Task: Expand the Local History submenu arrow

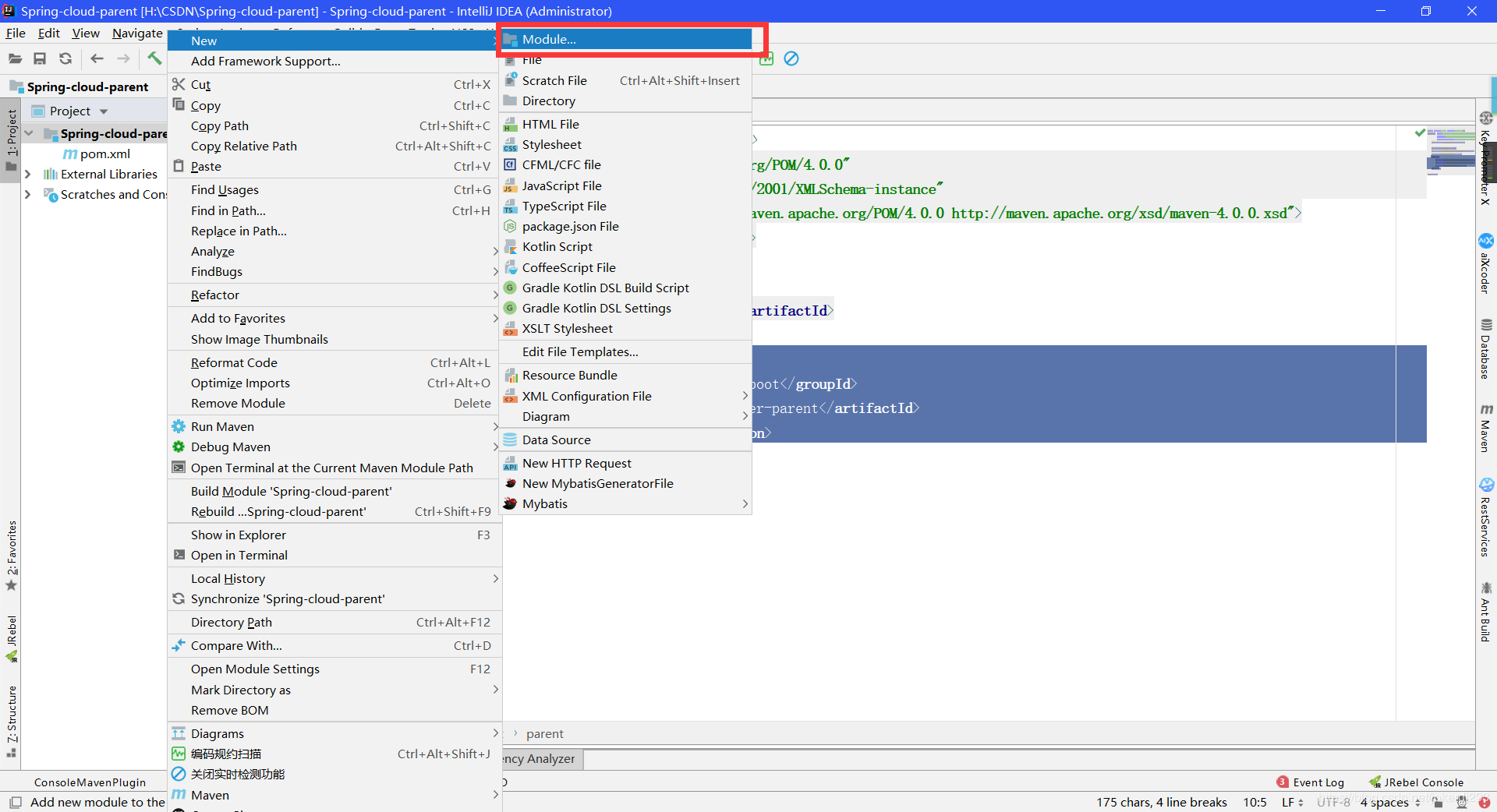Action: pyautogui.click(x=495, y=578)
